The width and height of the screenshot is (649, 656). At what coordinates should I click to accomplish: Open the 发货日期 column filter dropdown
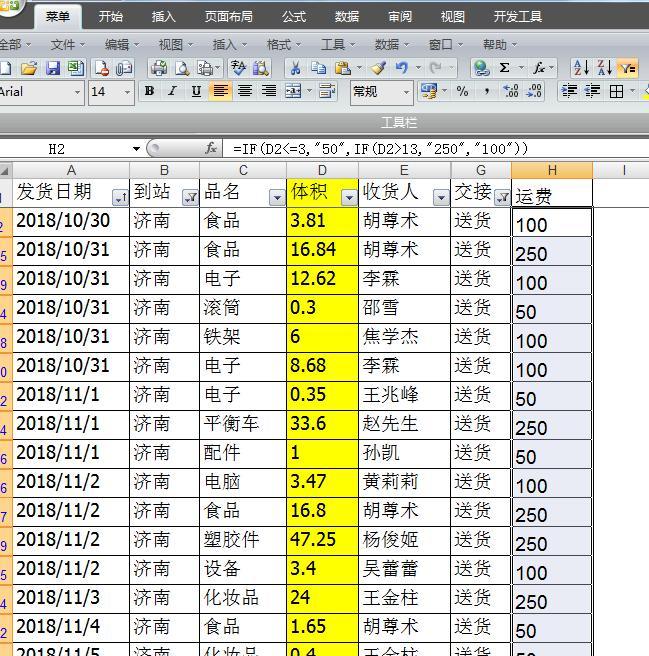pos(120,197)
